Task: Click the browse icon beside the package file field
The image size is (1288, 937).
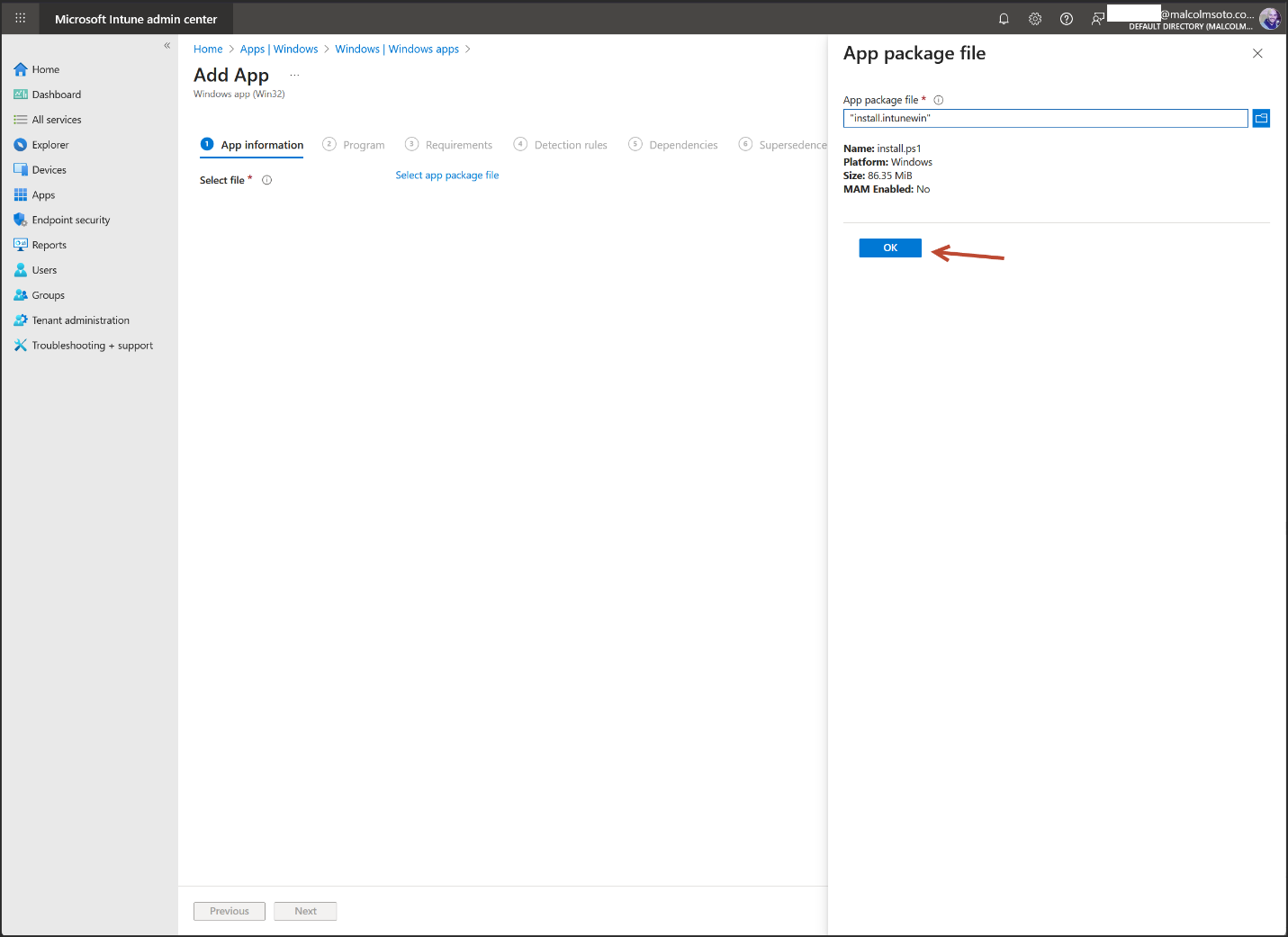Action: (1260, 118)
